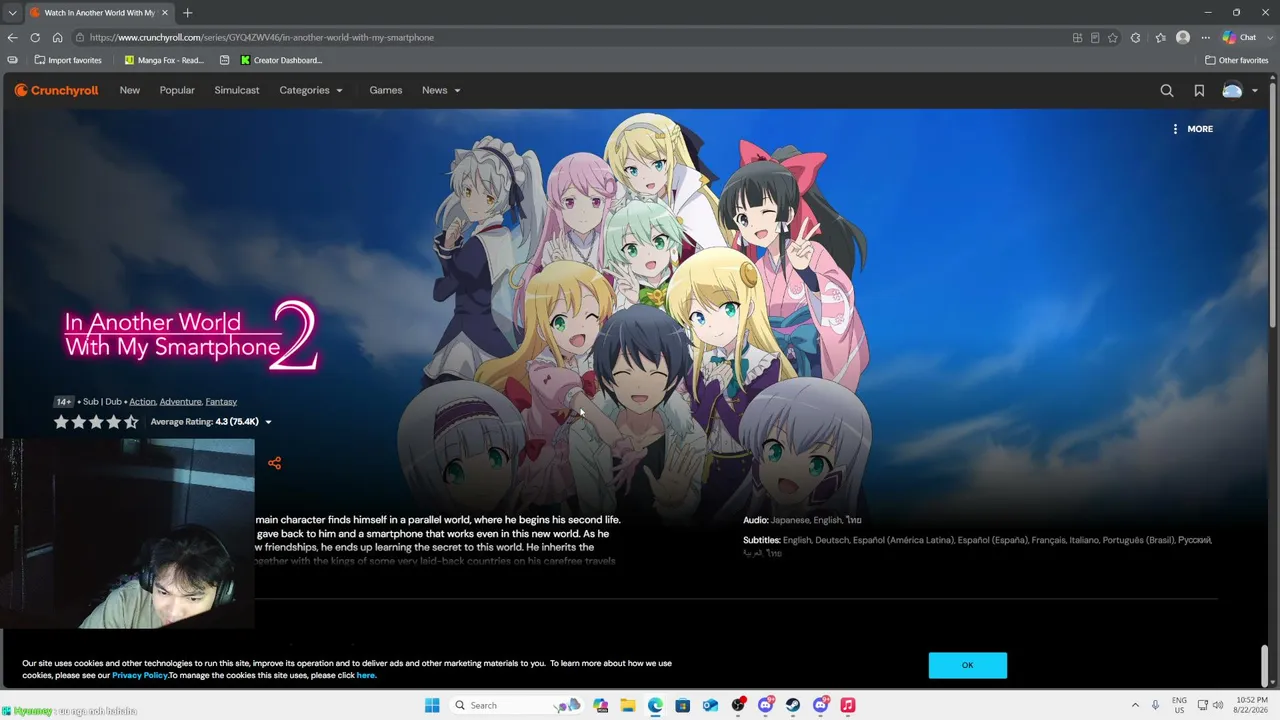Open the browser favorites list

1160,38
